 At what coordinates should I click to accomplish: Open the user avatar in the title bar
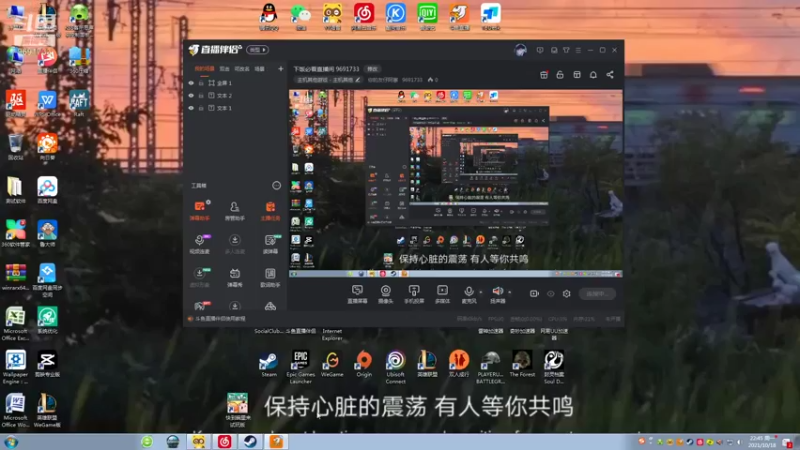(520, 50)
